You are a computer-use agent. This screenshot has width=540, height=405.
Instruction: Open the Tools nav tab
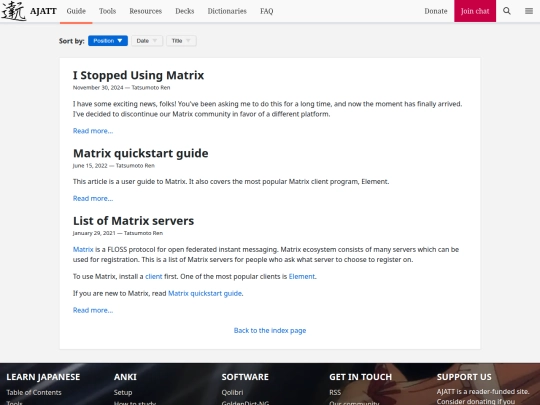(107, 11)
